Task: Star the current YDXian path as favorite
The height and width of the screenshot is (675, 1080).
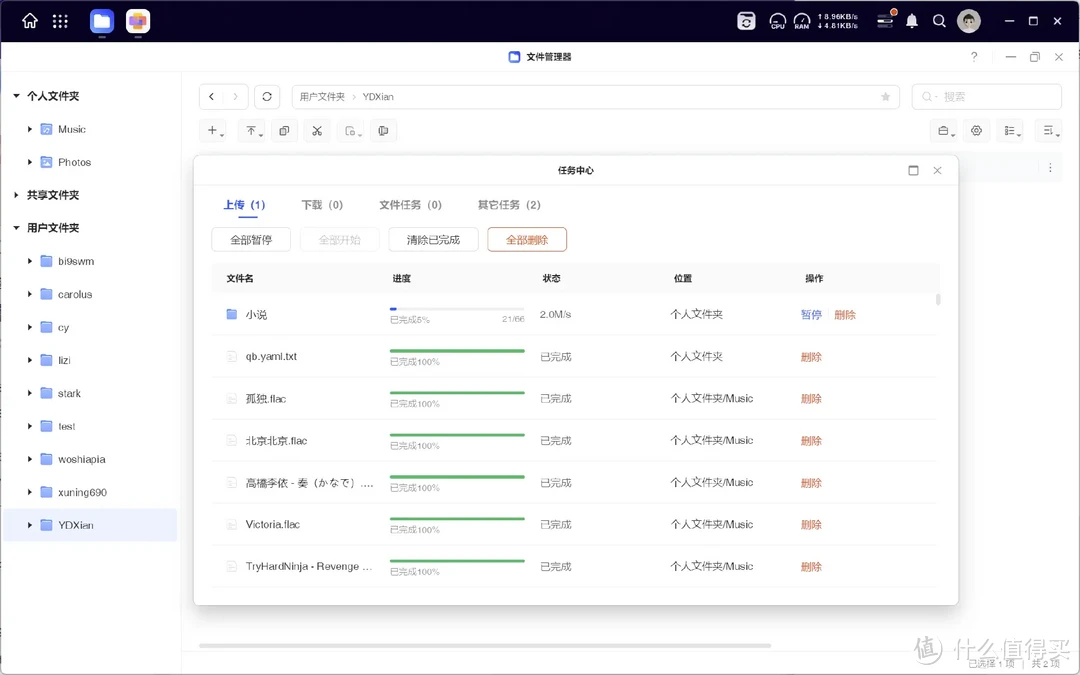Action: click(885, 97)
